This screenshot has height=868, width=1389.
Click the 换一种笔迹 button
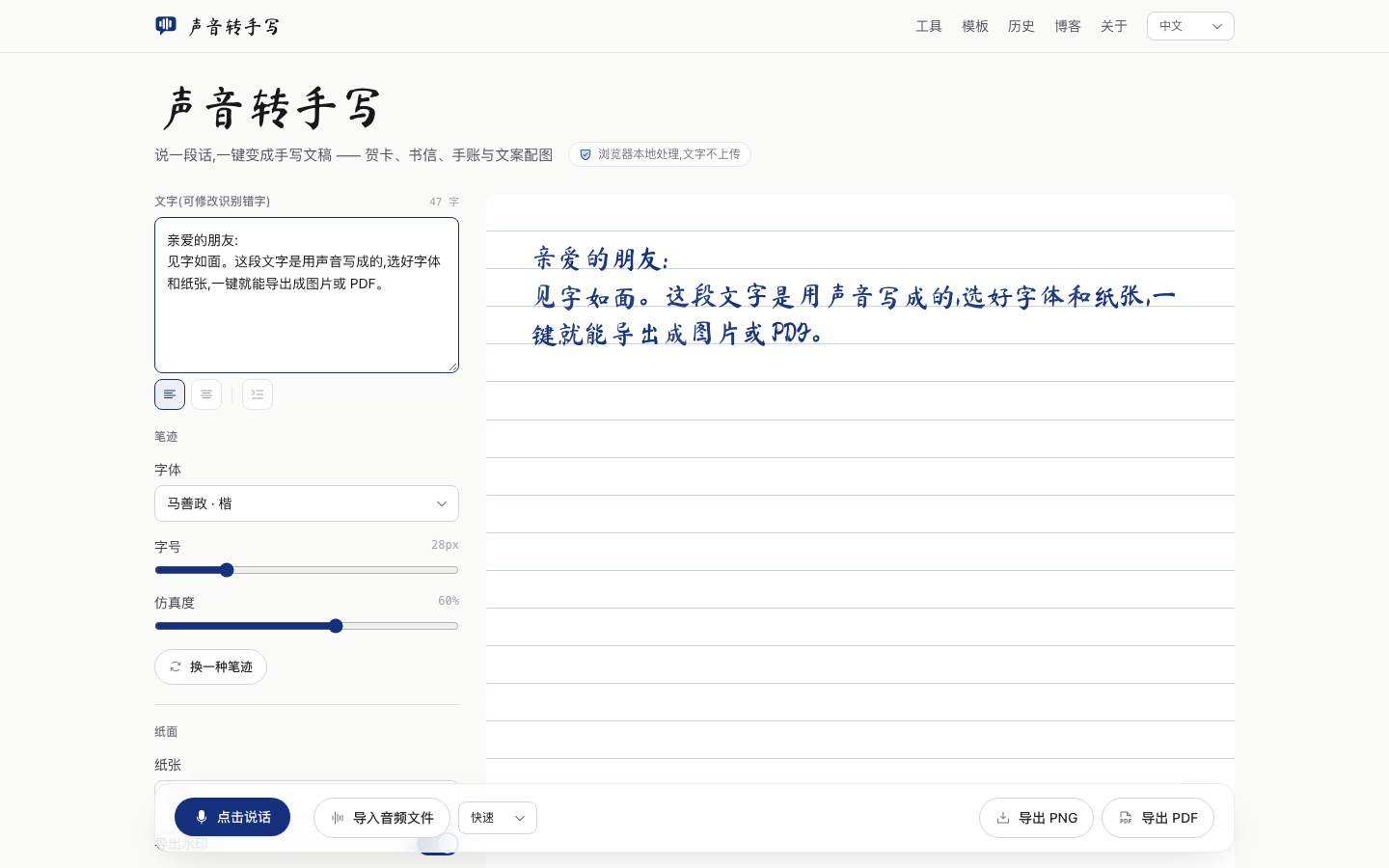click(x=210, y=666)
